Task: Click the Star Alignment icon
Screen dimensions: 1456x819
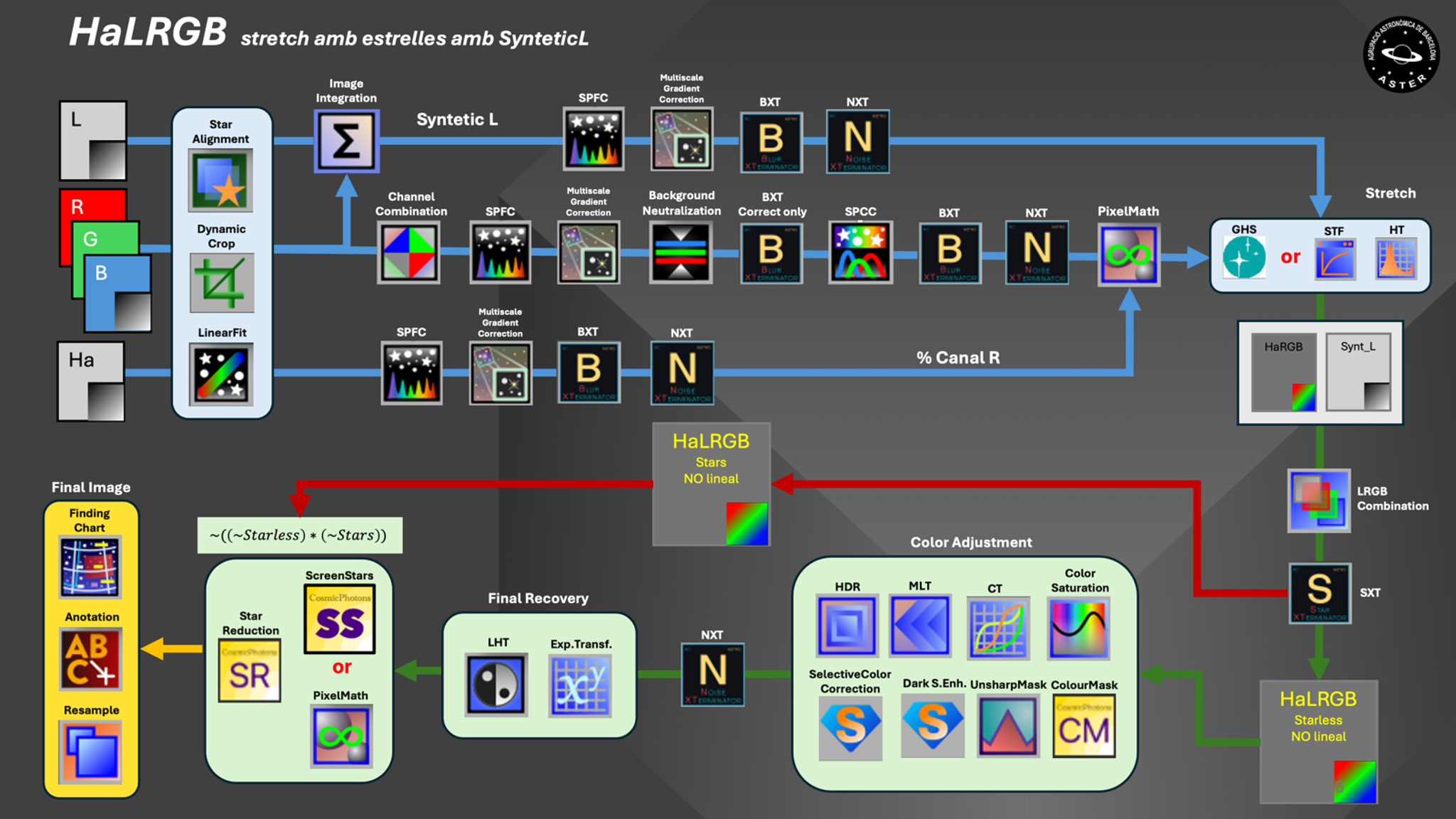Action: (220, 180)
